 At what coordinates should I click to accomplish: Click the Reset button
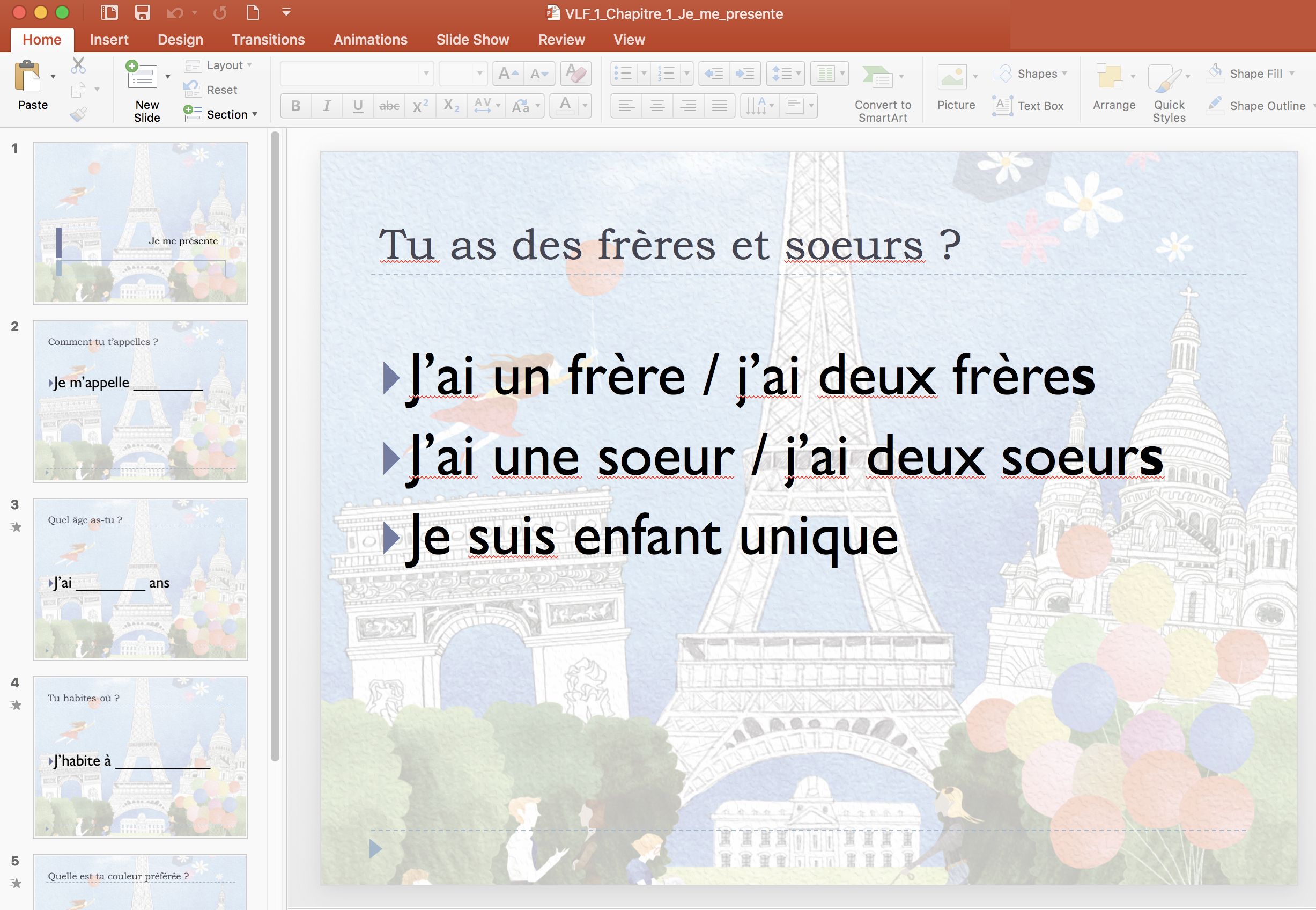(210, 90)
